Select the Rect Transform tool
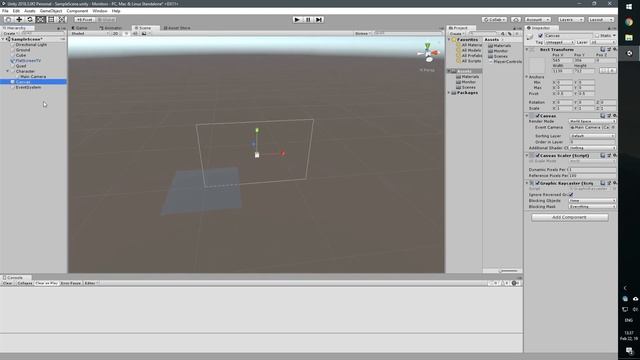The image size is (640, 360). coord(51,20)
